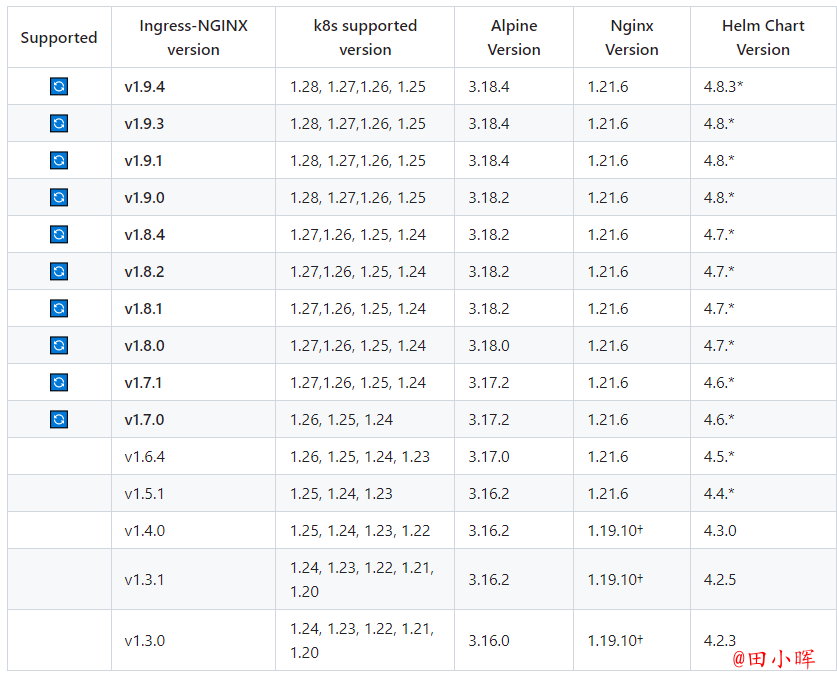837x691 pixels.
Task: Click the supported sync icon for v1.7.0
Action: pyautogui.click(x=59, y=419)
